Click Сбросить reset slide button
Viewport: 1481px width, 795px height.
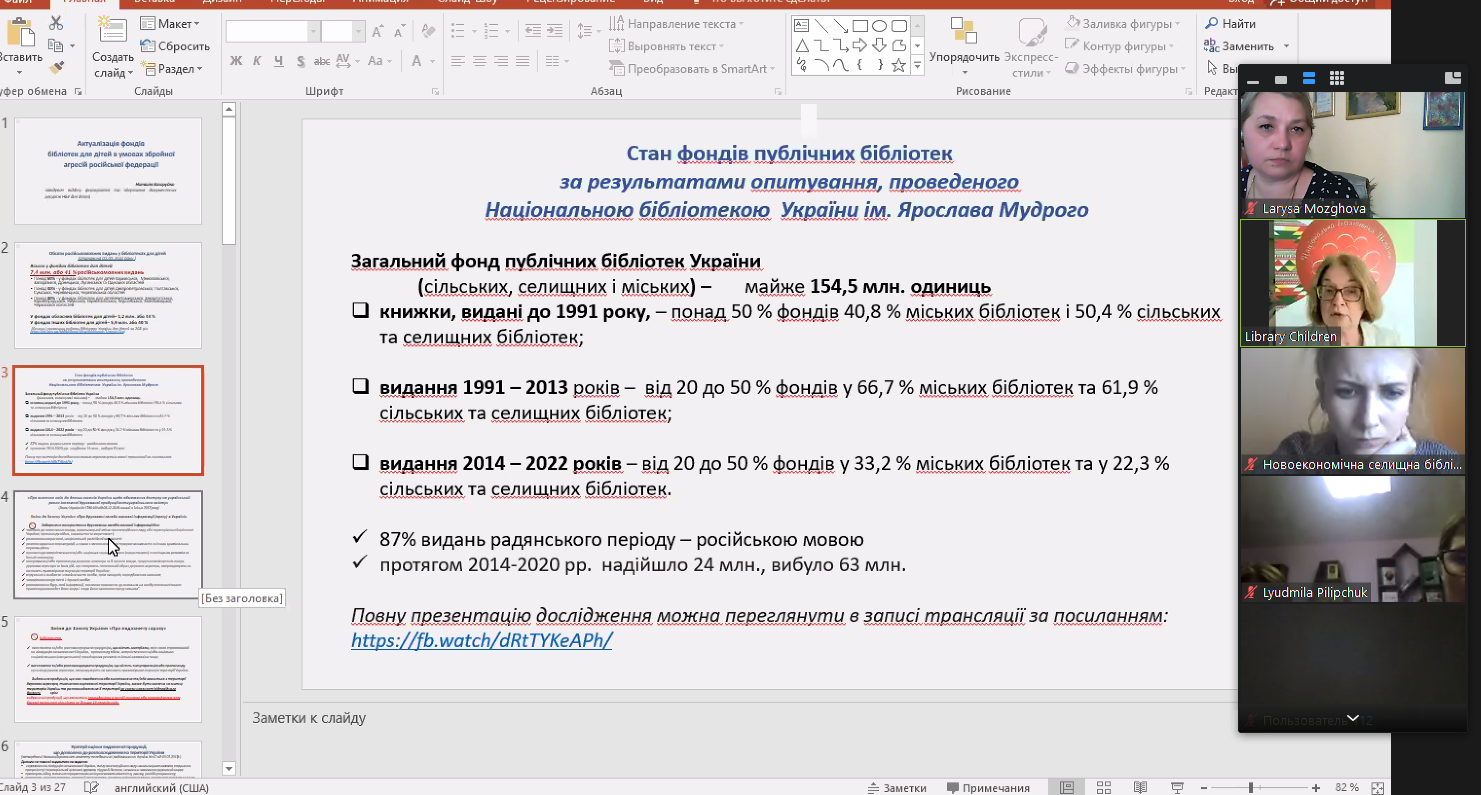click(x=174, y=46)
